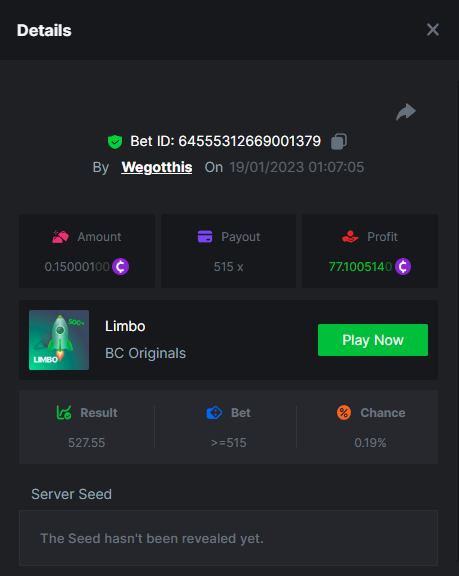Click the purple Payout card icon

pyautogui.click(x=205, y=237)
